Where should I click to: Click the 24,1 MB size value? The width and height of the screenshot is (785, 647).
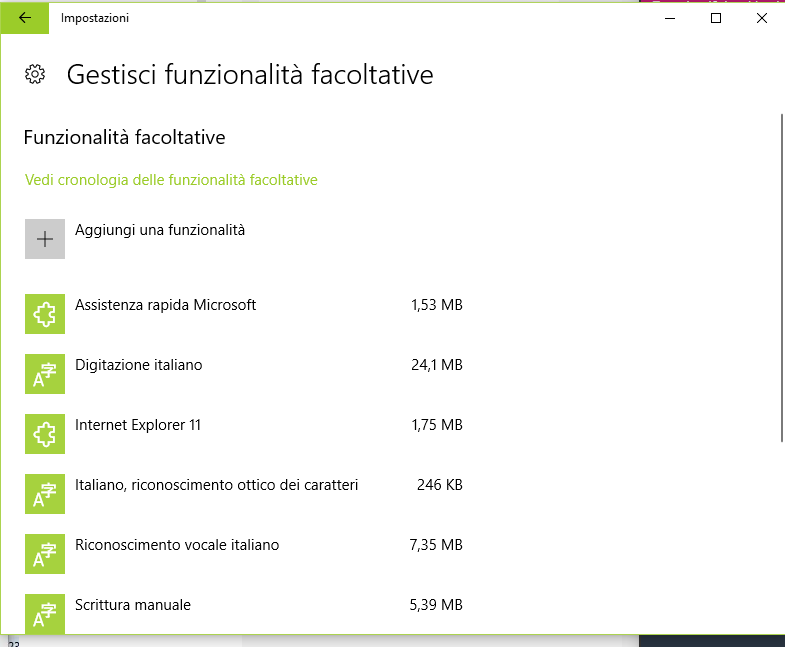(437, 365)
